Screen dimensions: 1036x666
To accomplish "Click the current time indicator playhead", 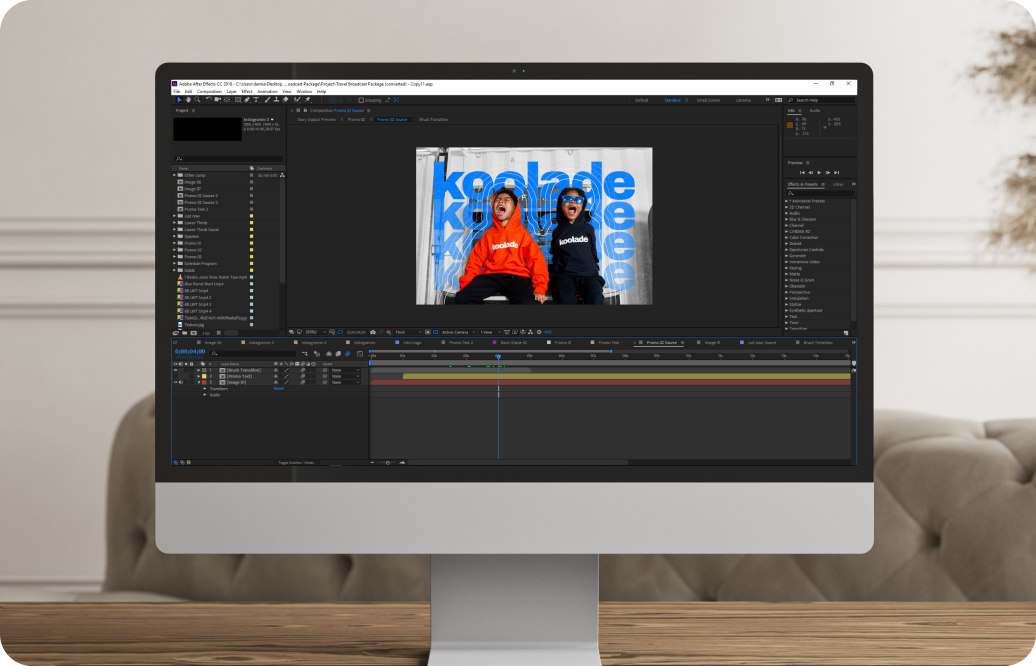I will 498,357.
